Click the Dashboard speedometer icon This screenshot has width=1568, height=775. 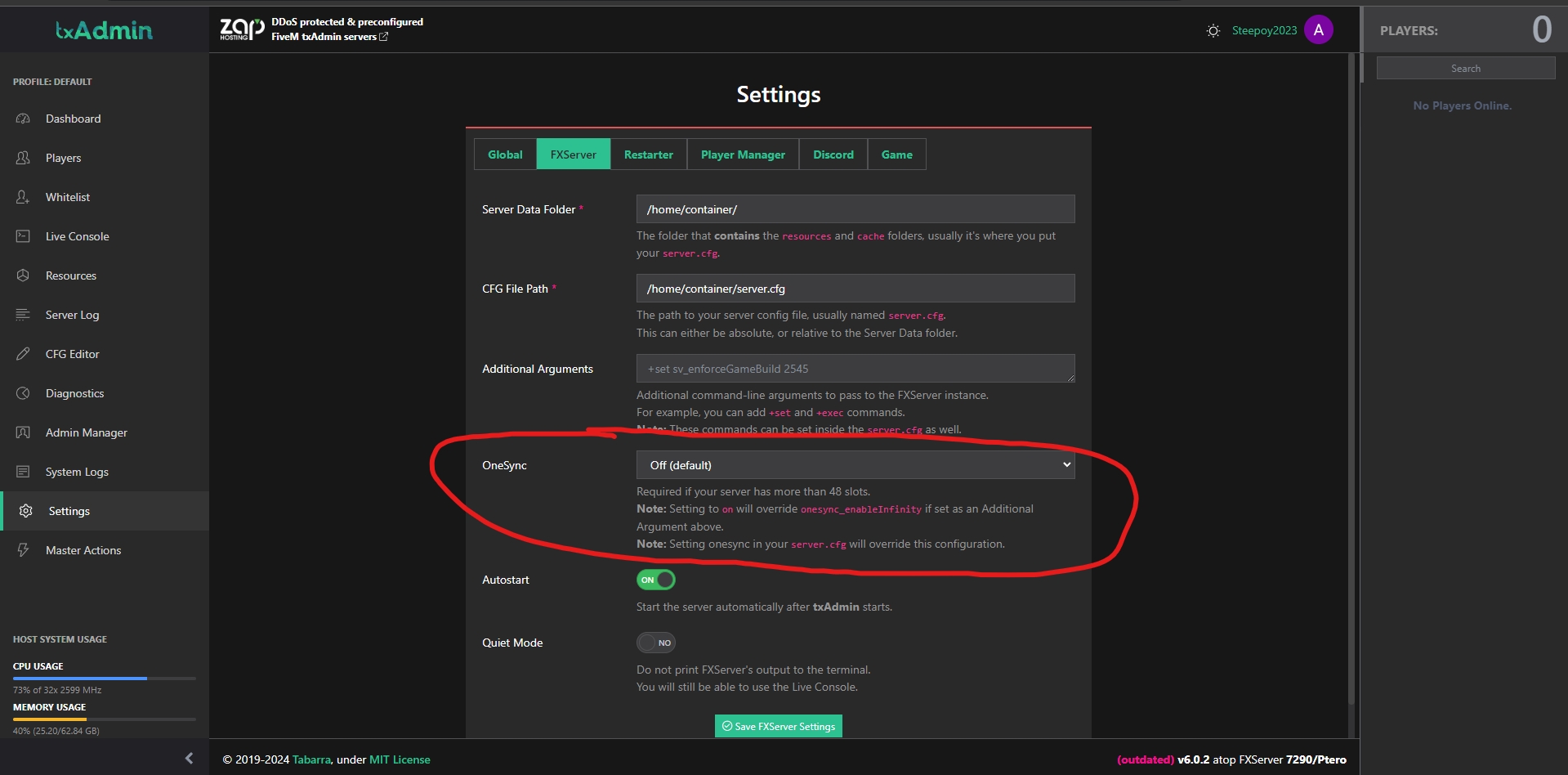(23, 119)
